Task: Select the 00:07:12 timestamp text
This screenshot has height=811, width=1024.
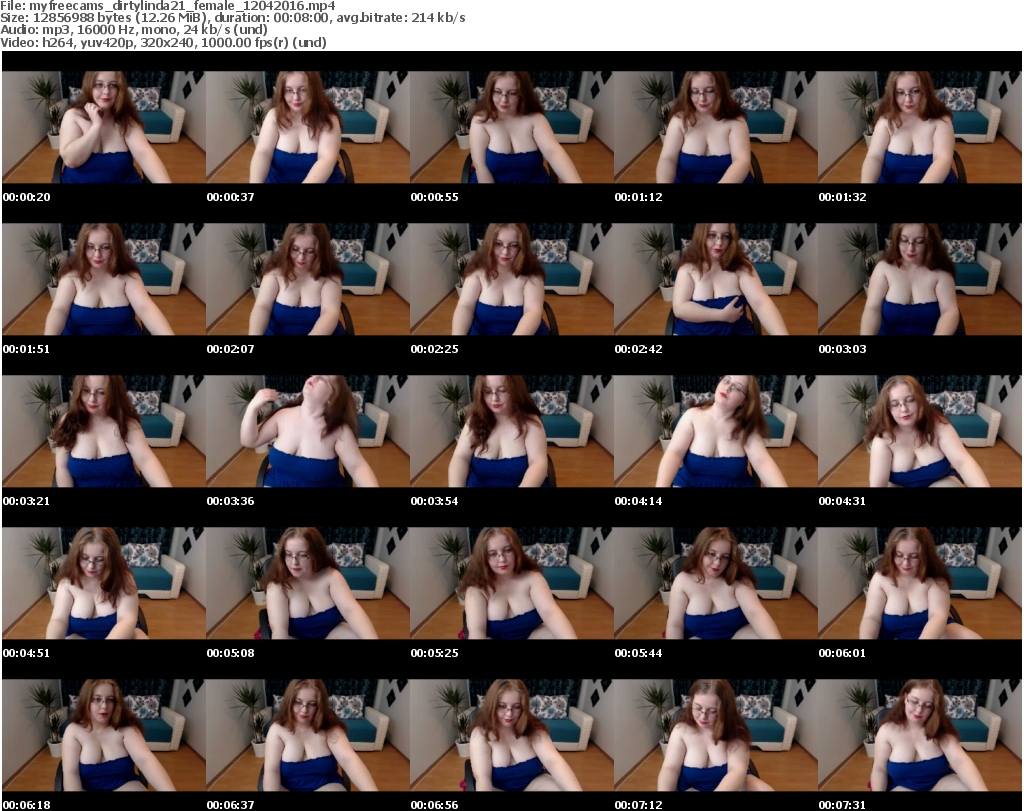Action: tap(638, 805)
